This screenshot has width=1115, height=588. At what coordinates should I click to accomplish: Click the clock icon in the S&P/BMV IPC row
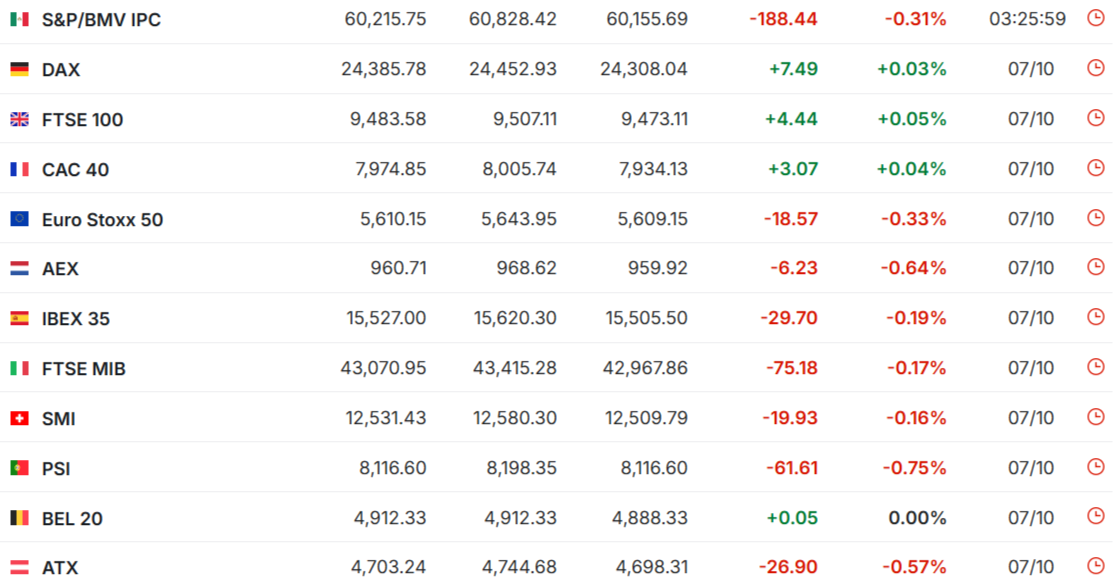[1096, 18]
